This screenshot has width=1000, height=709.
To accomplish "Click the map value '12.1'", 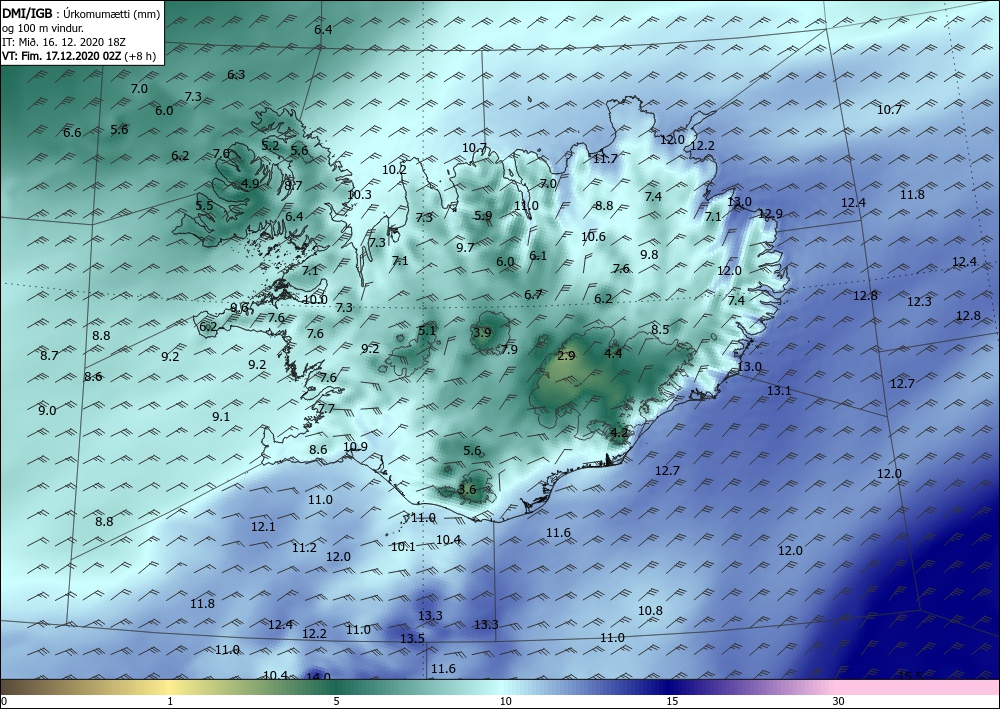I will pyautogui.click(x=263, y=527).
